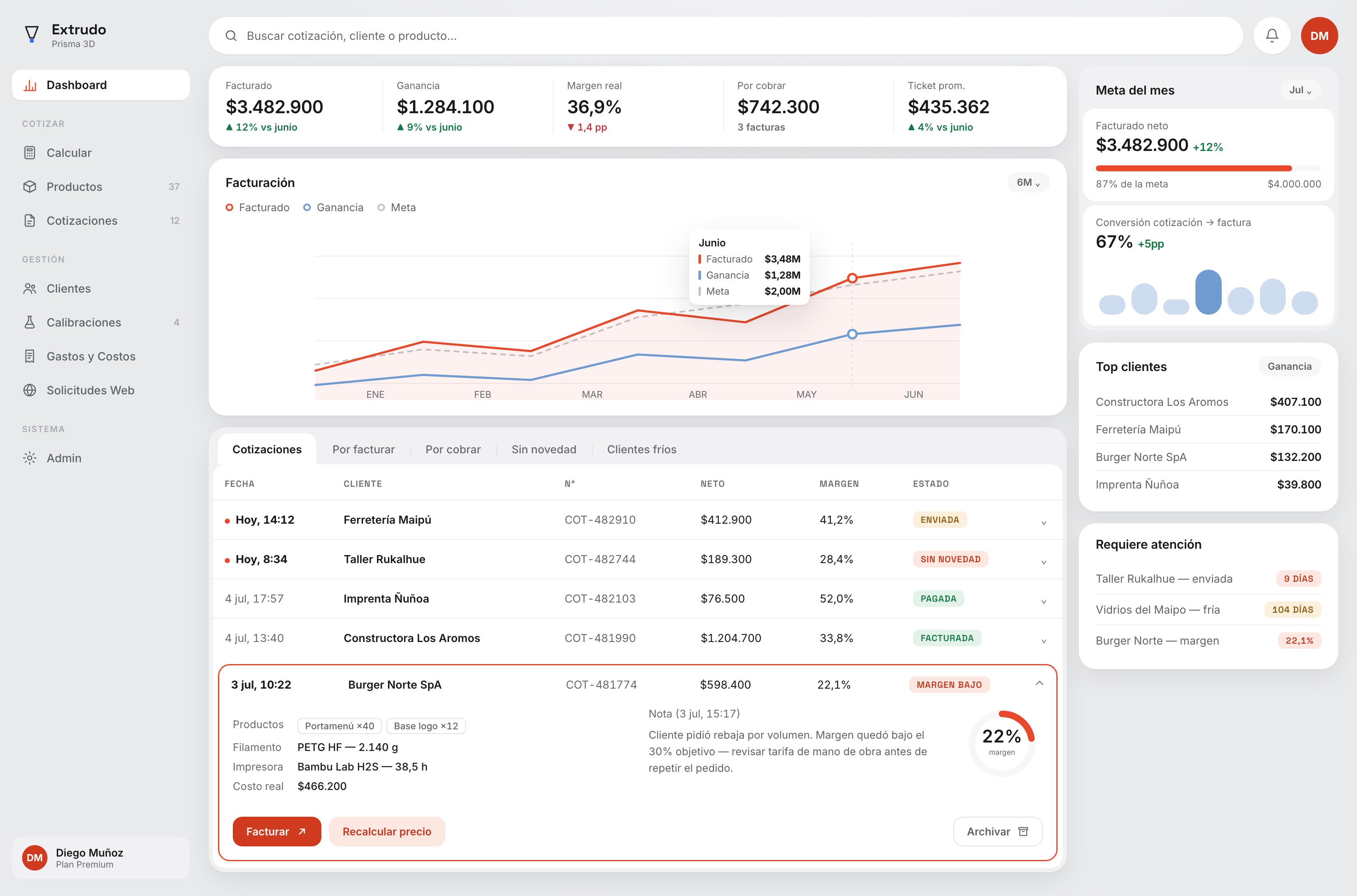Open Solicitudes Web via its globe icon
Screen dimensions: 1357x896
30,390
